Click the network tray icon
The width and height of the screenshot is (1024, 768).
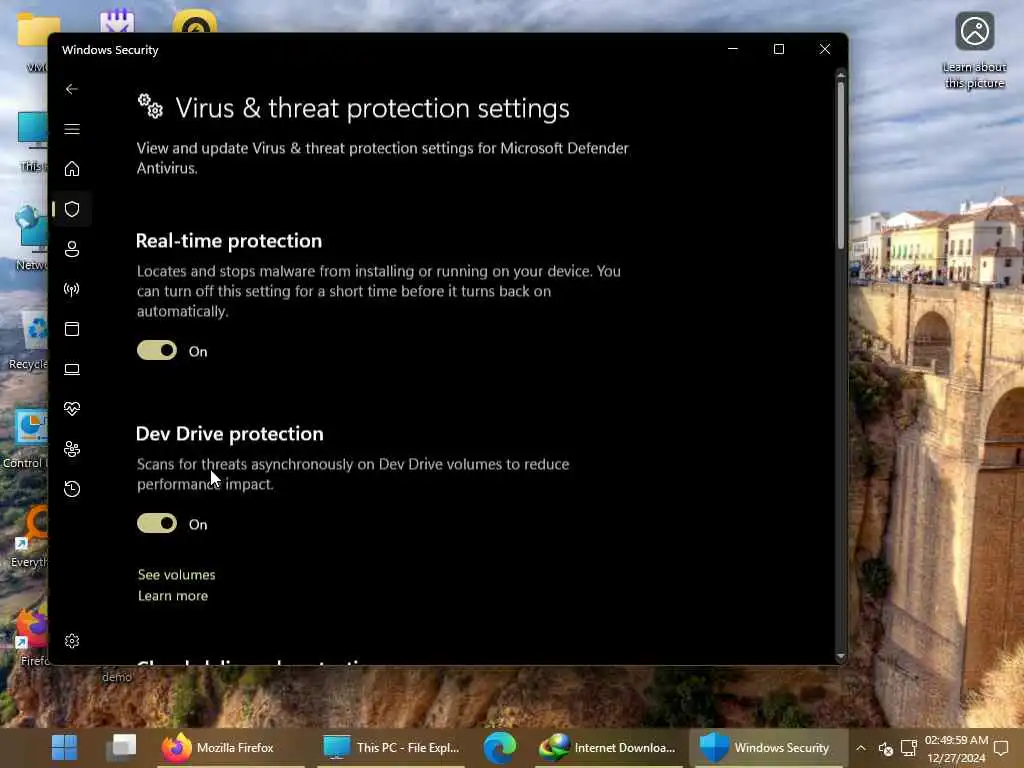click(x=909, y=748)
